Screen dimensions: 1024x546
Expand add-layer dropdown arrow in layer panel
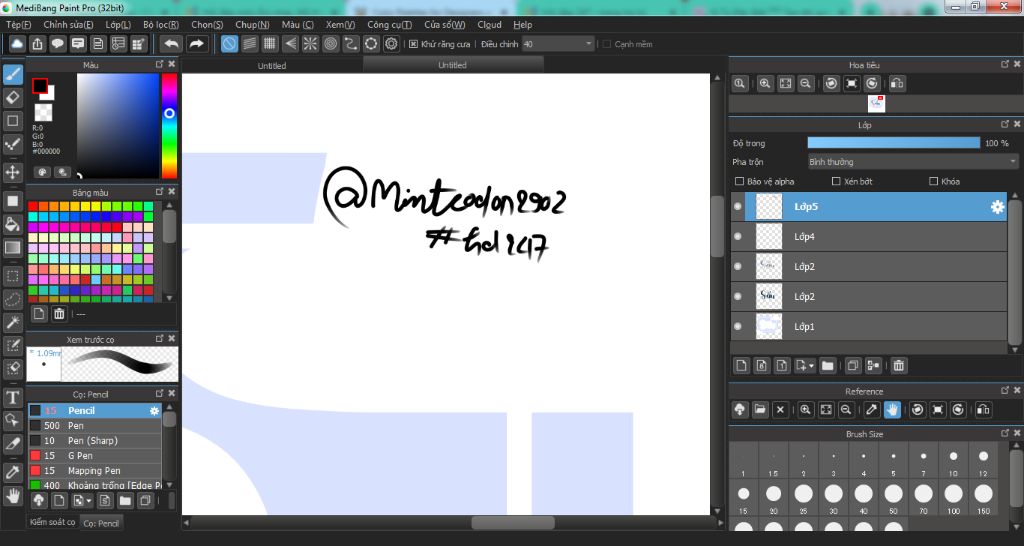click(811, 366)
